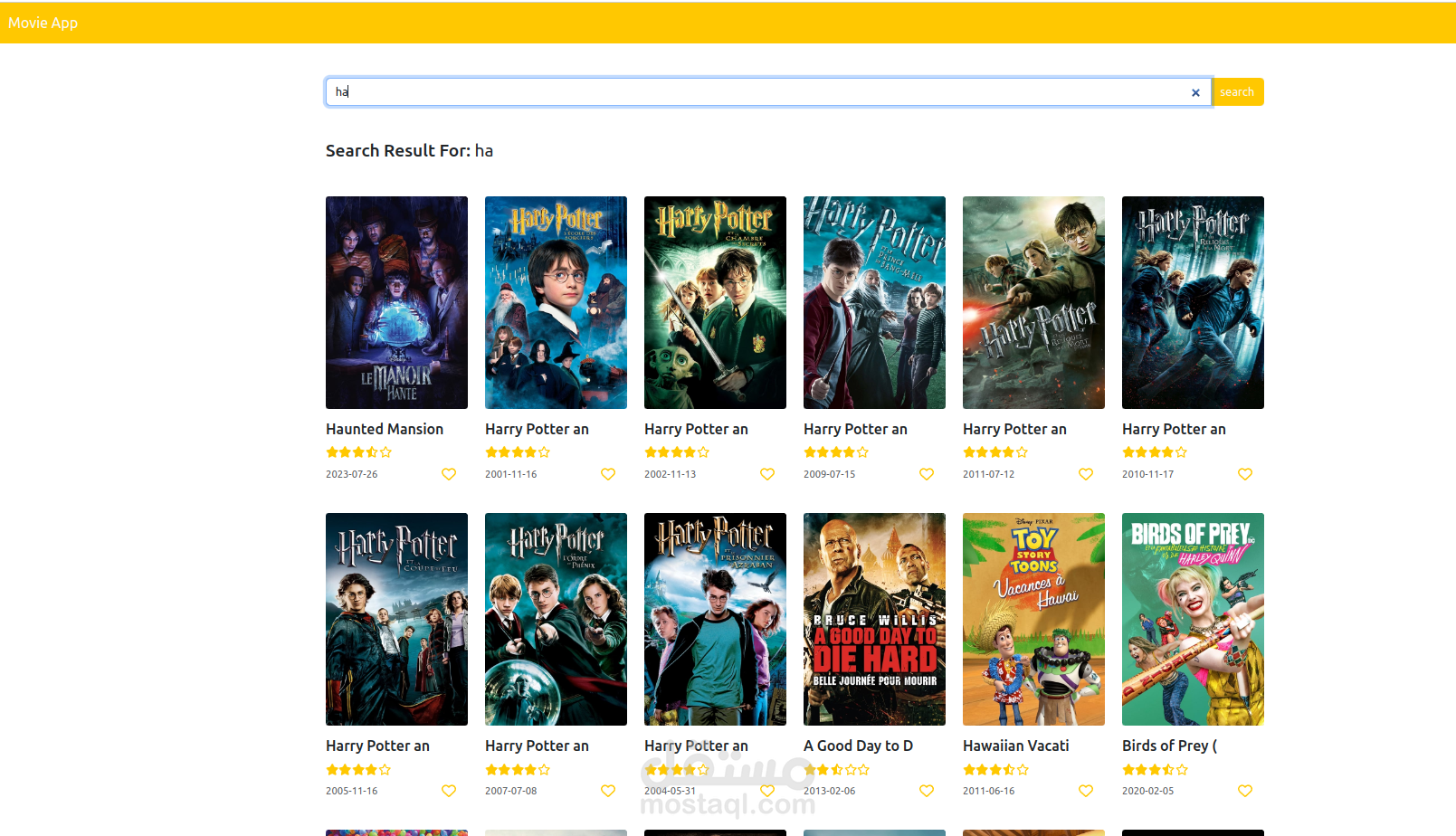Click the 'A Good Day to D' title
The height and width of the screenshot is (836, 1456).
[858, 746]
